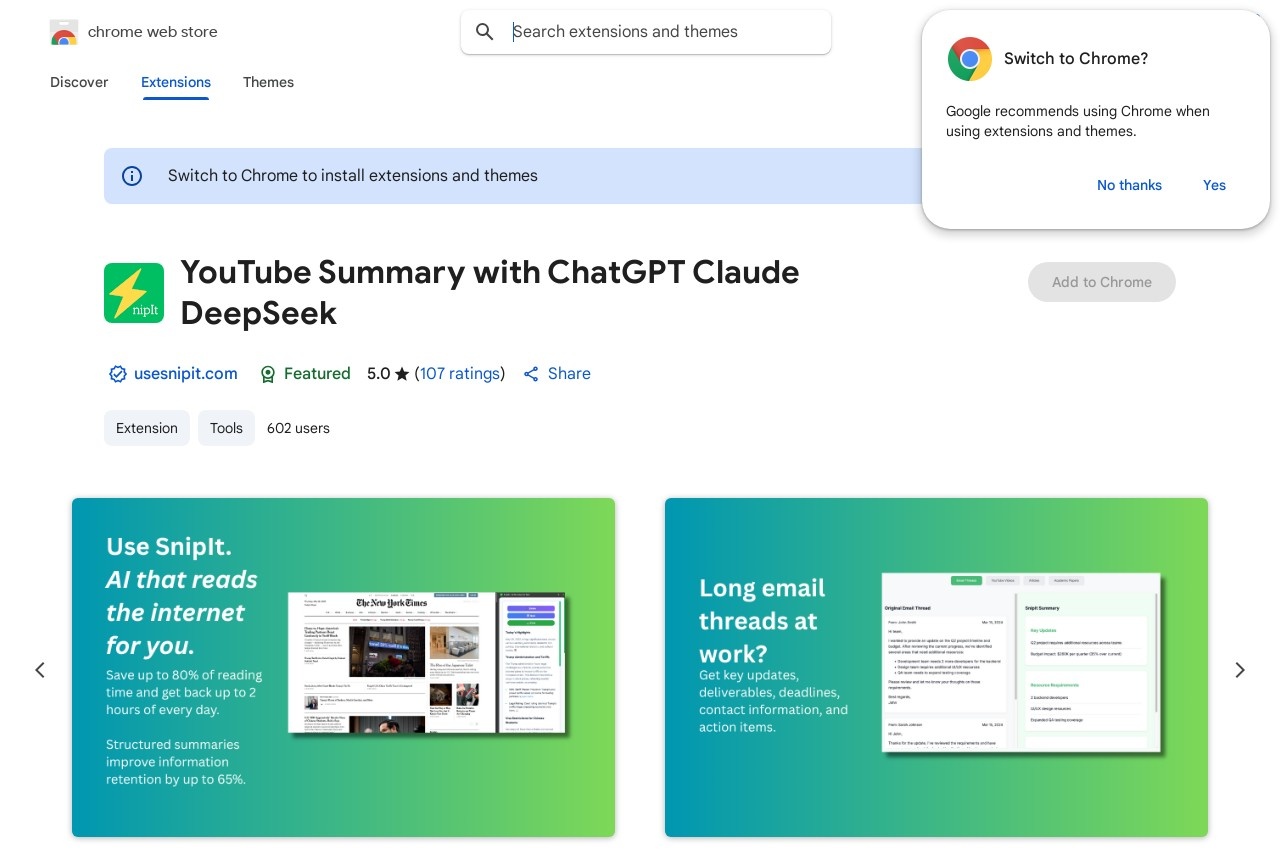Click the SnipIt extension logo
The width and height of the screenshot is (1280, 853).
click(x=134, y=293)
